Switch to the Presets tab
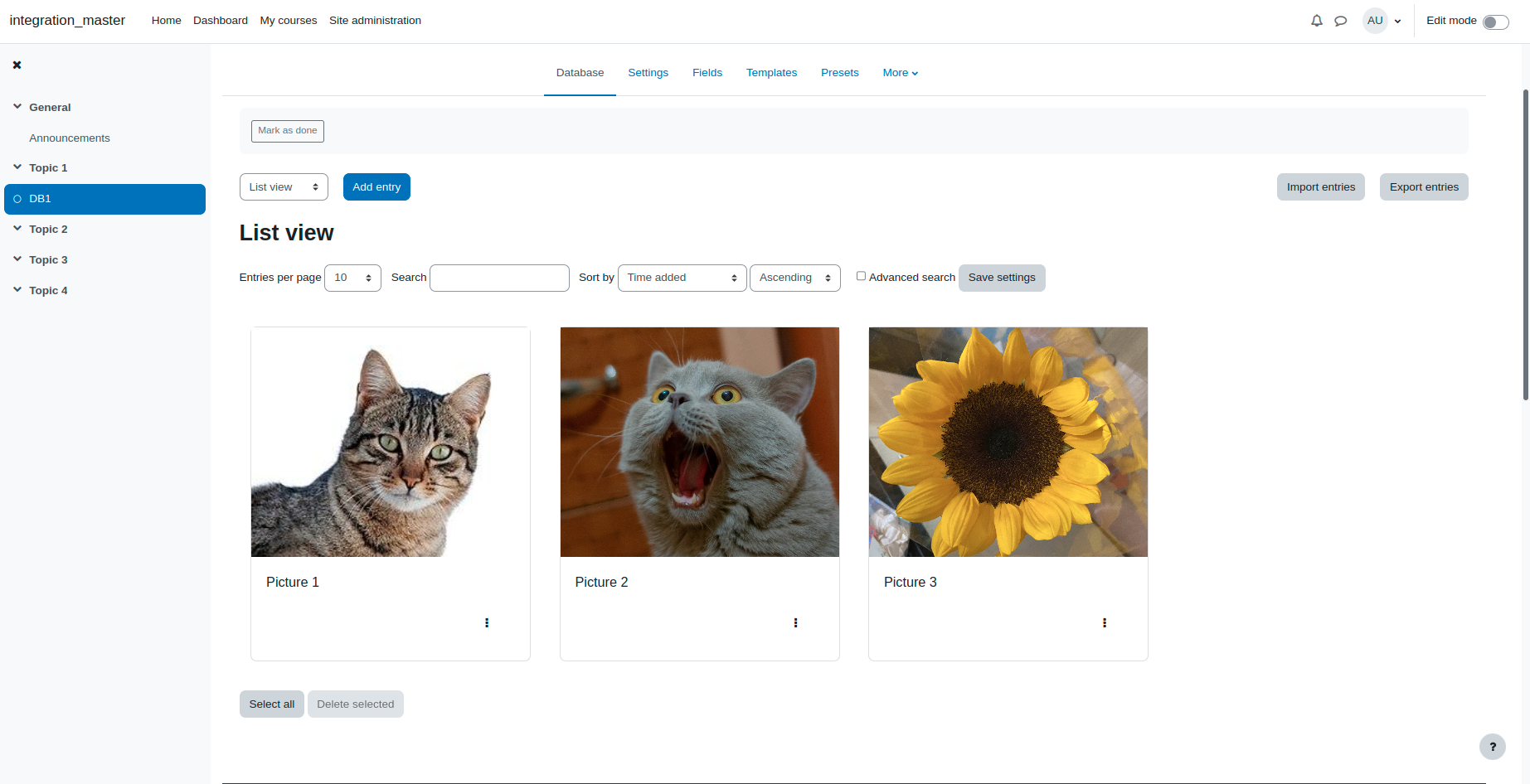1530x784 pixels. click(839, 73)
